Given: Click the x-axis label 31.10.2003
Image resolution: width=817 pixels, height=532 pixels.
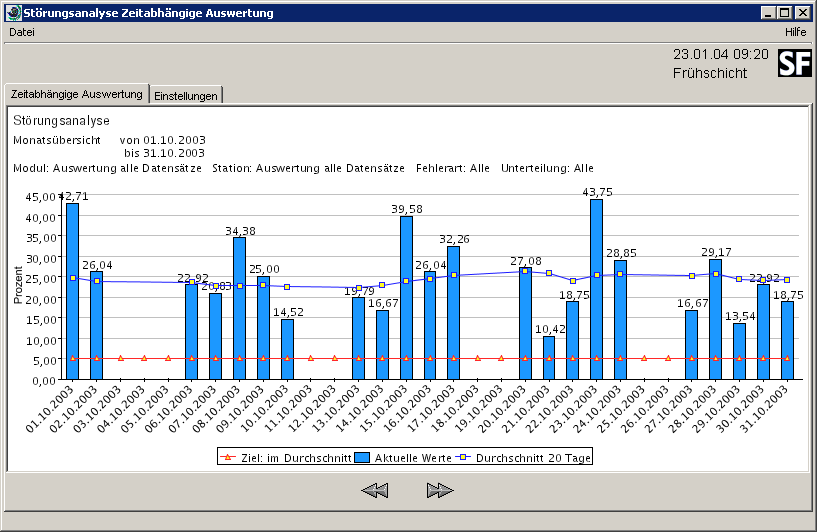Looking at the screenshot, I should (764, 409).
